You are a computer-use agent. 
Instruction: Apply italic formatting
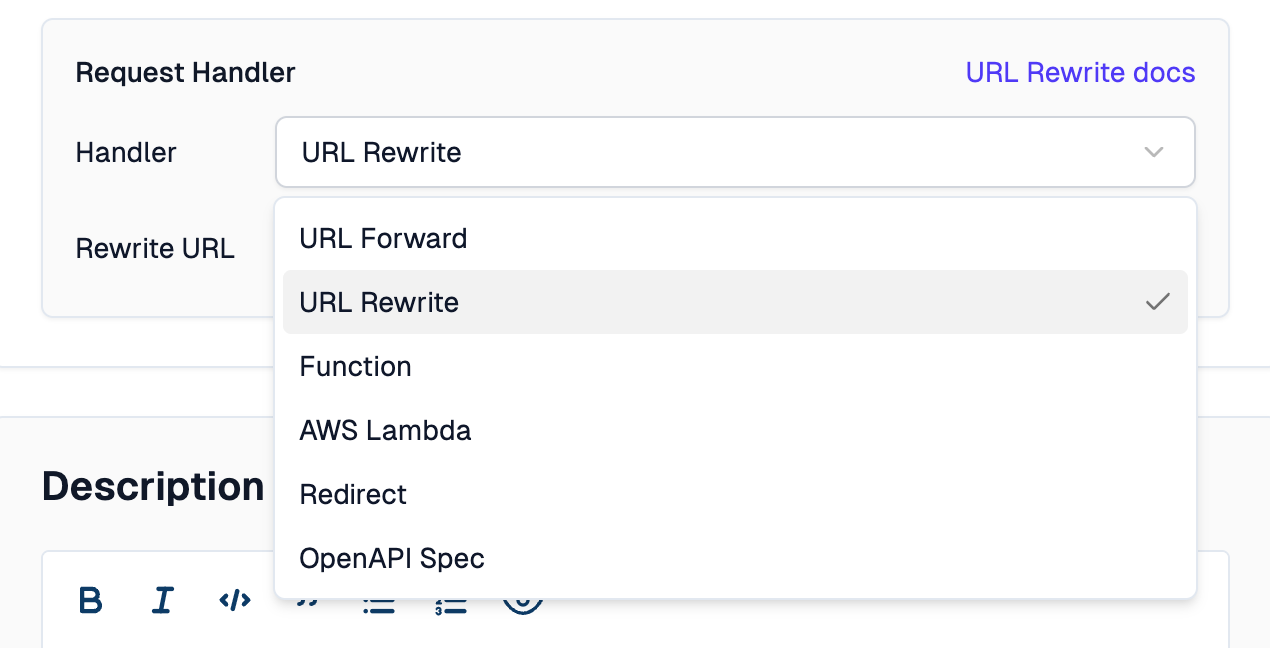[162, 600]
